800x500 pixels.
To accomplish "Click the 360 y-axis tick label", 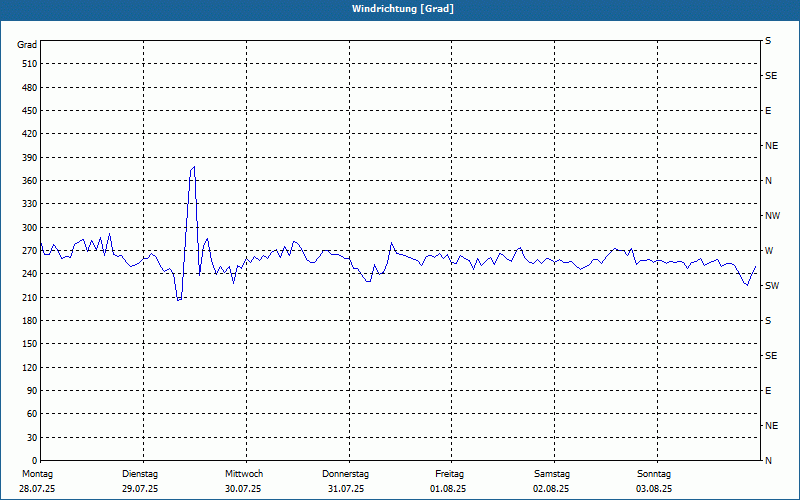I will pyautogui.click(x=28, y=181).
